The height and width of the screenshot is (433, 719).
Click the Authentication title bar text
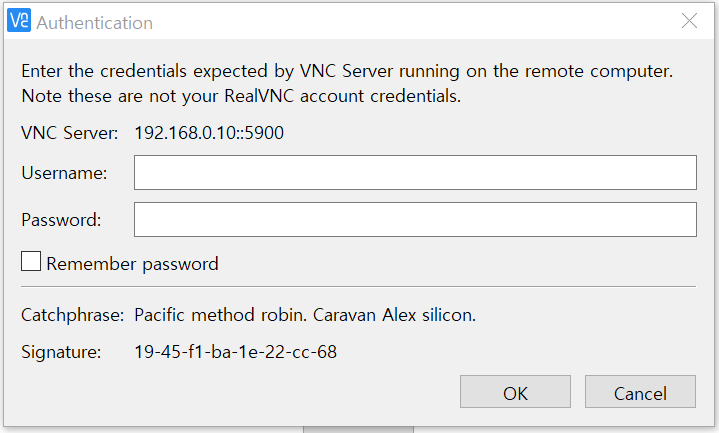95,22
